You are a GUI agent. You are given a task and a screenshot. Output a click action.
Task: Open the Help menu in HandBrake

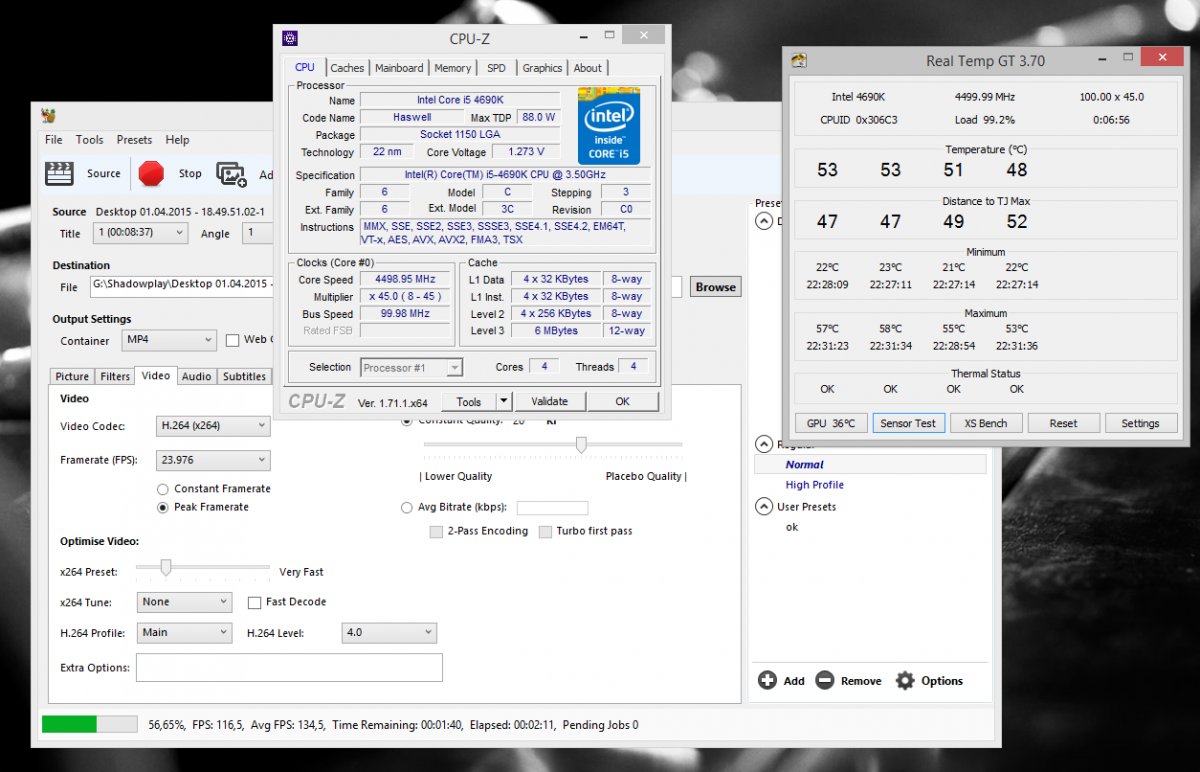point(177,140)
